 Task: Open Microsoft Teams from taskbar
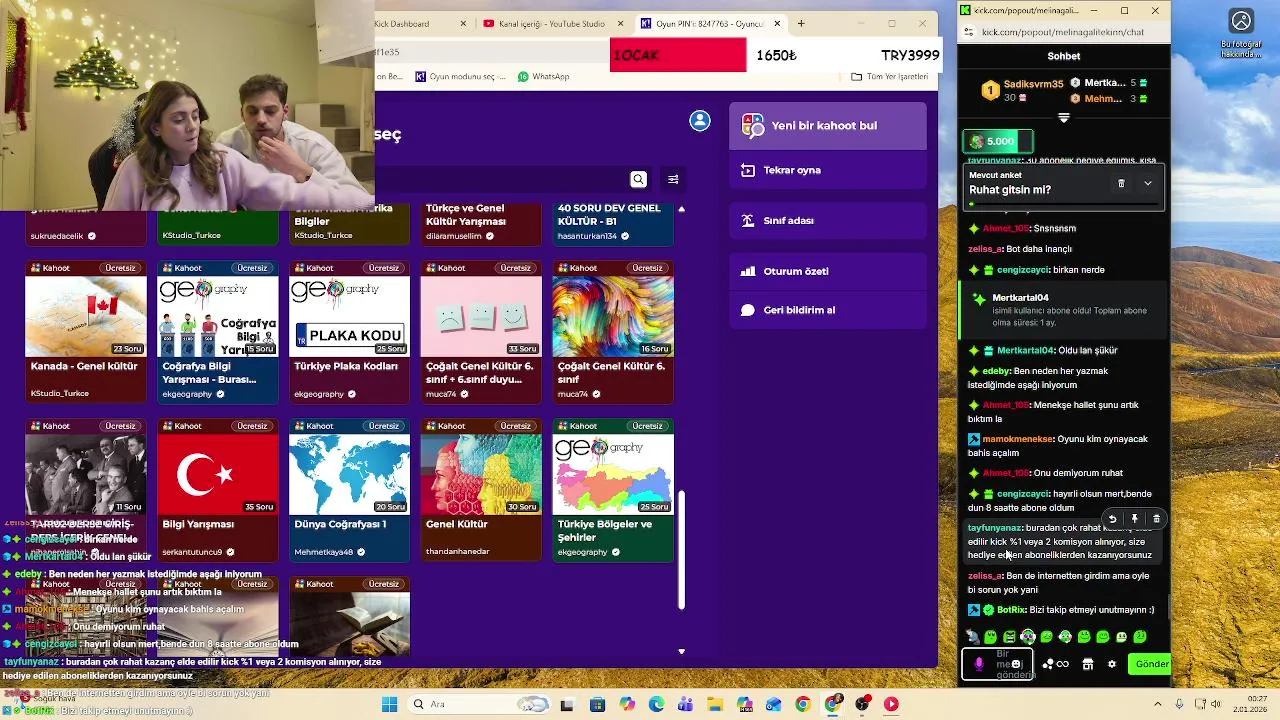point(686,704)
